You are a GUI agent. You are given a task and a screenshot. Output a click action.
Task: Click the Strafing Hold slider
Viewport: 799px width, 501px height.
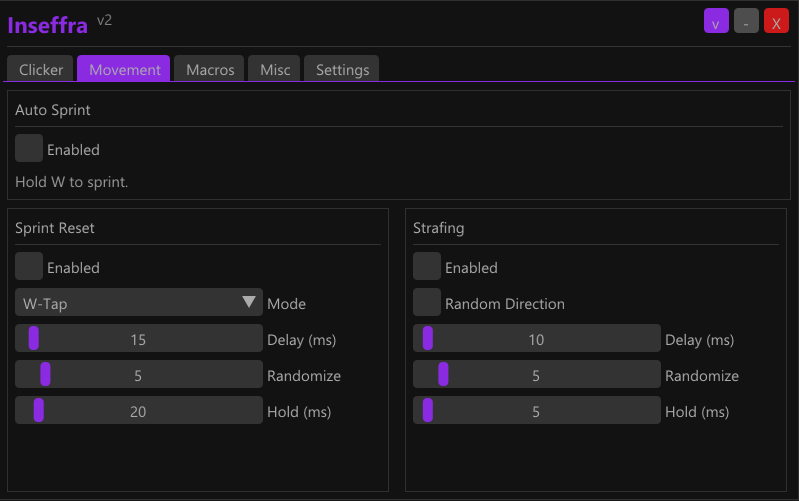pos(536,410)
